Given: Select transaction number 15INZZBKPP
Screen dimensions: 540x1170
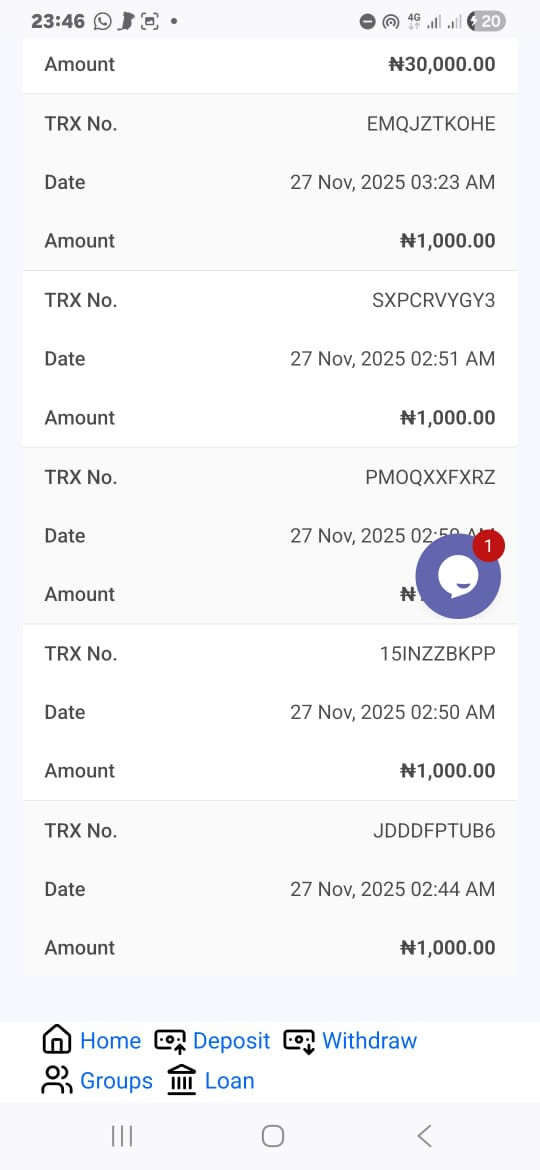Looking at the screenshot, I should click(437, 654).
